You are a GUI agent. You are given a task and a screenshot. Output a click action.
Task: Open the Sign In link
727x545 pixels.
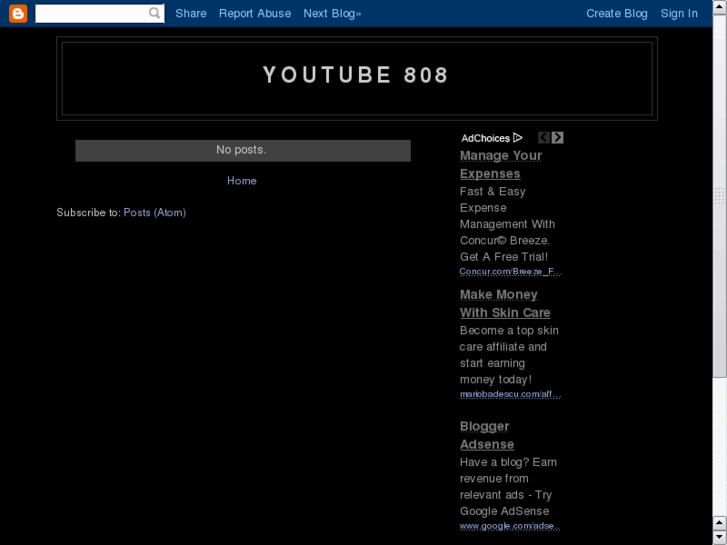click(x=679, y=13)
